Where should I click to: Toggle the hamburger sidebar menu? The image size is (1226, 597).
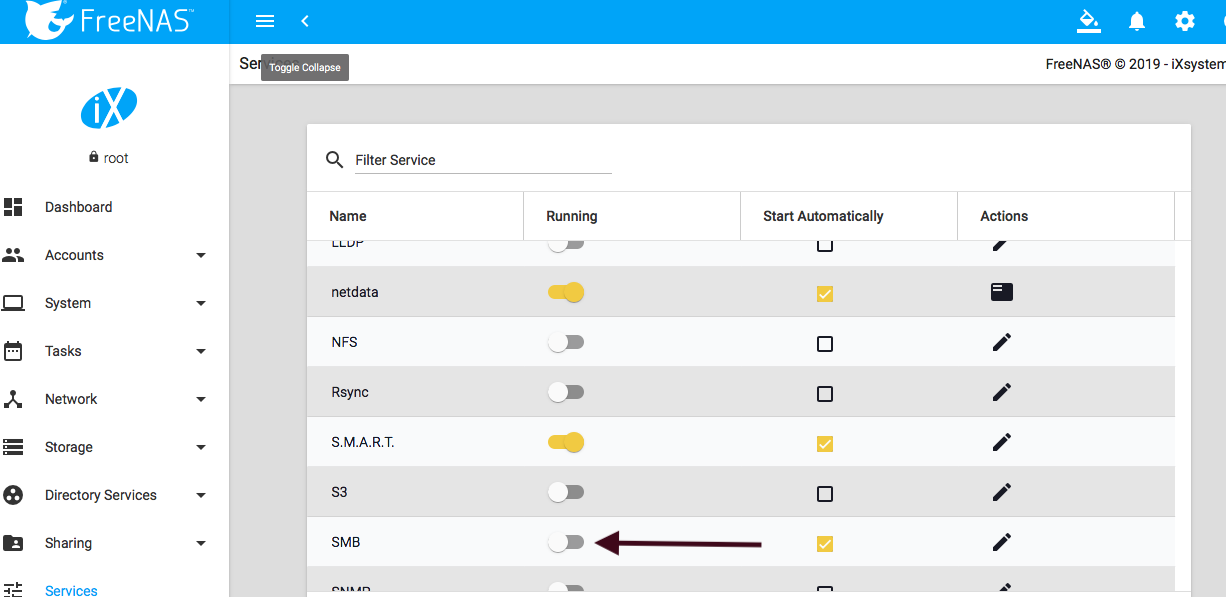[x=265, y=21]
